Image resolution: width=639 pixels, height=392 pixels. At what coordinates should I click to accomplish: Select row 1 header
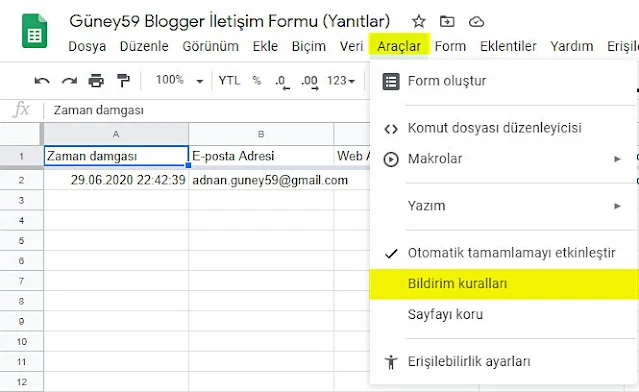point(21,156)
